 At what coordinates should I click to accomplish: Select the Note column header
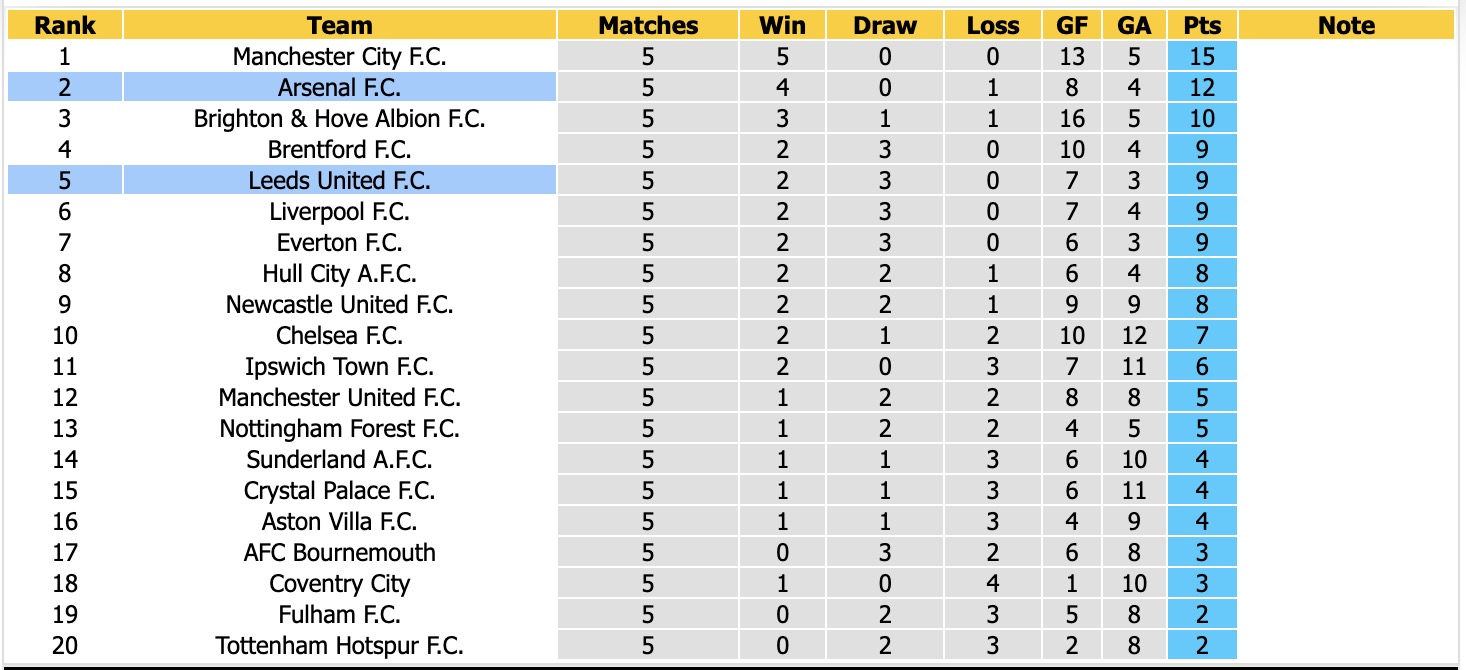coord(1346,26)
